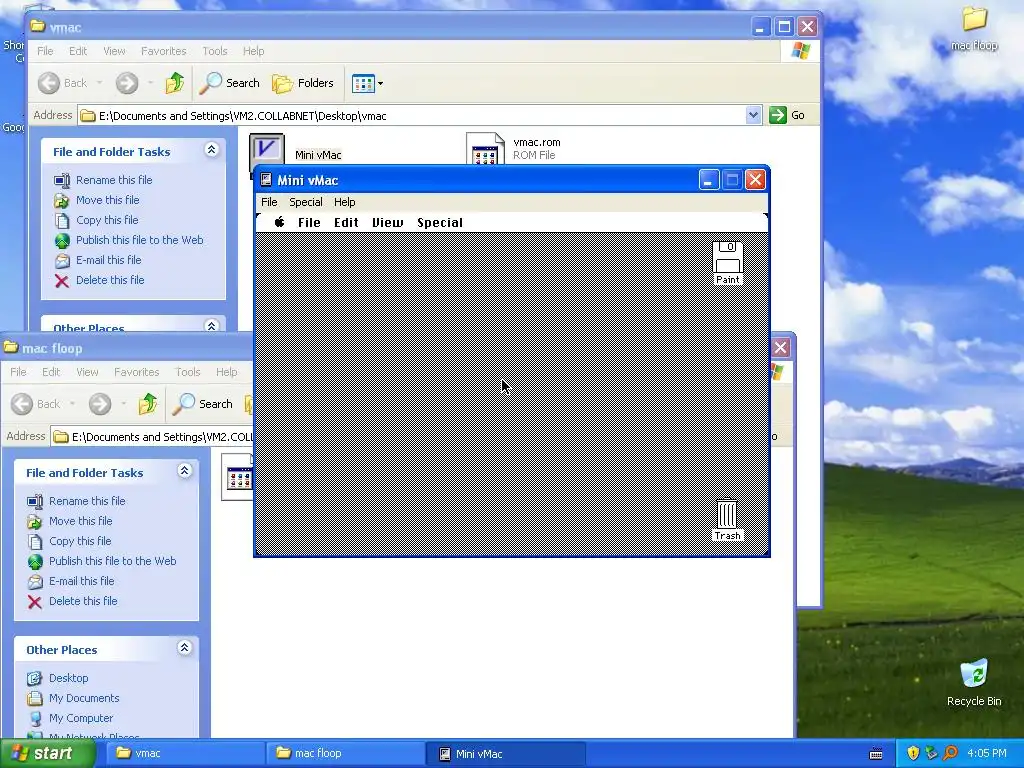Screen dimensions: 1024x768
Task: Click E-mail this file in vmac window
Action: point(108,260)
